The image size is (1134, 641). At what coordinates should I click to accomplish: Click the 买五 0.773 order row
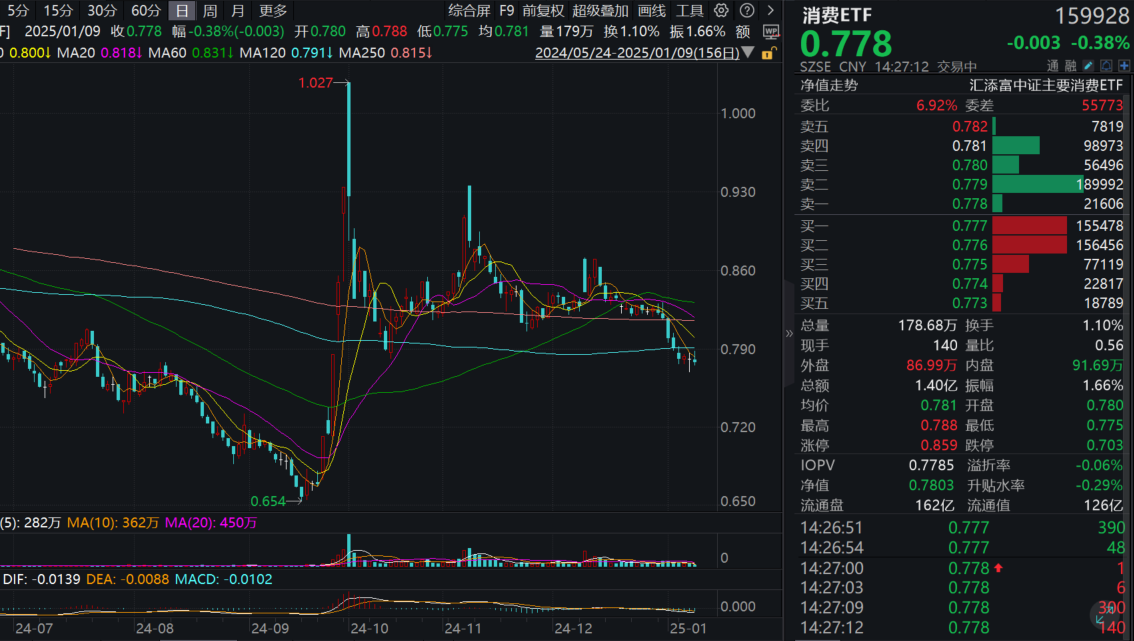[x=962, y=303]
